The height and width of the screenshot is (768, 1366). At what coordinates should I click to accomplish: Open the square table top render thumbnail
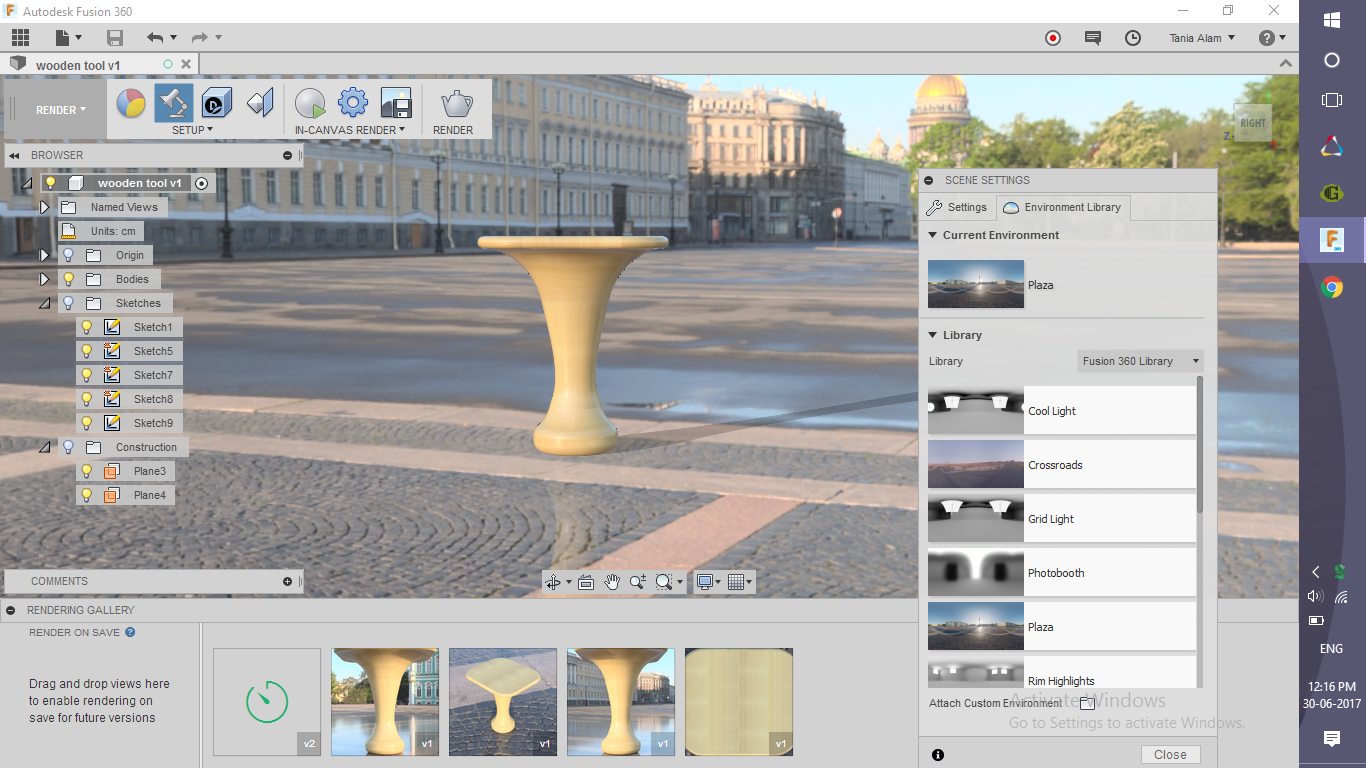(739, 701)
